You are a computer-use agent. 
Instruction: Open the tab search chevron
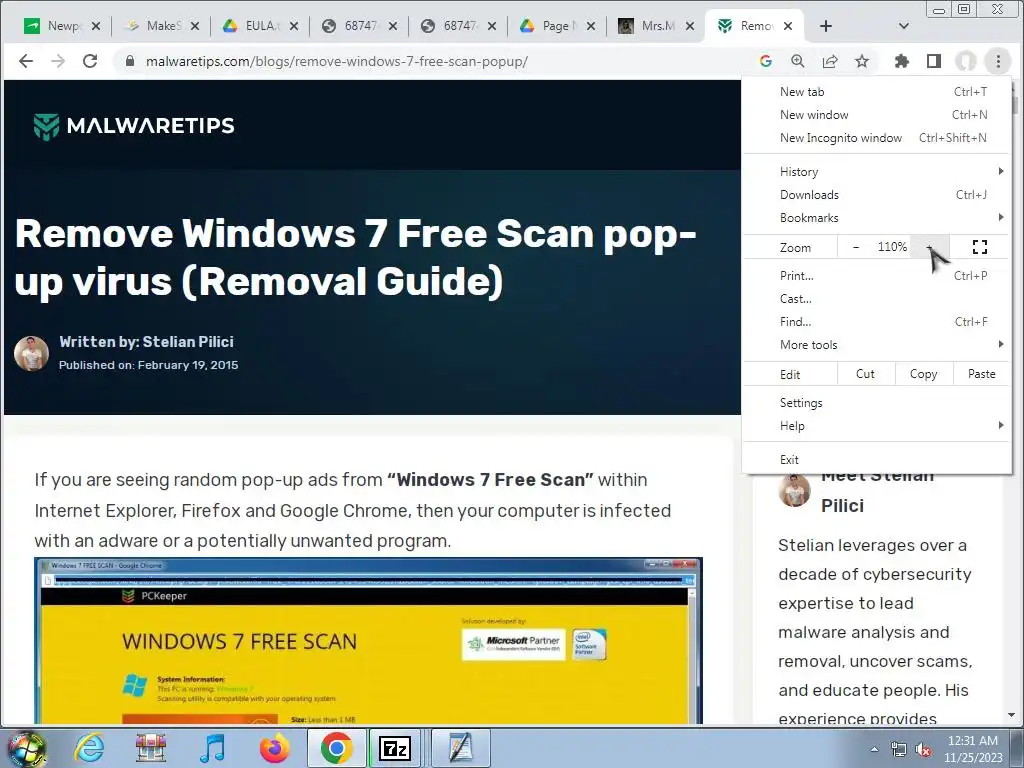[904, 26]
